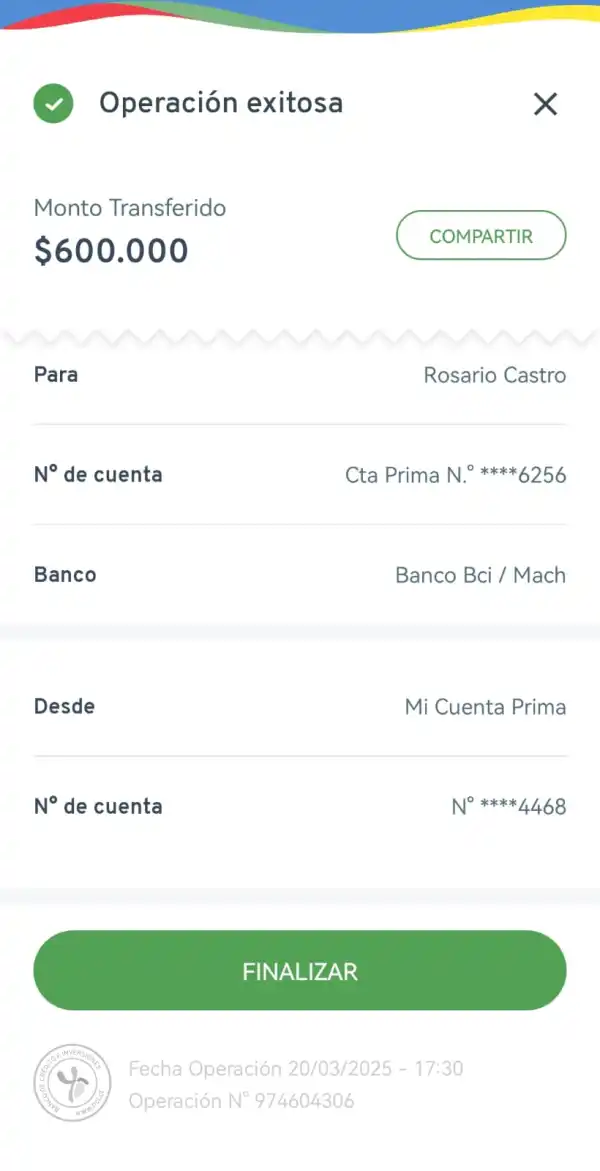Click the 'Fecha Operación' date and time text
Image resolution: width=600 pixels, height=1171 pixels.
pyautogui.click(x=296, y=1069)
